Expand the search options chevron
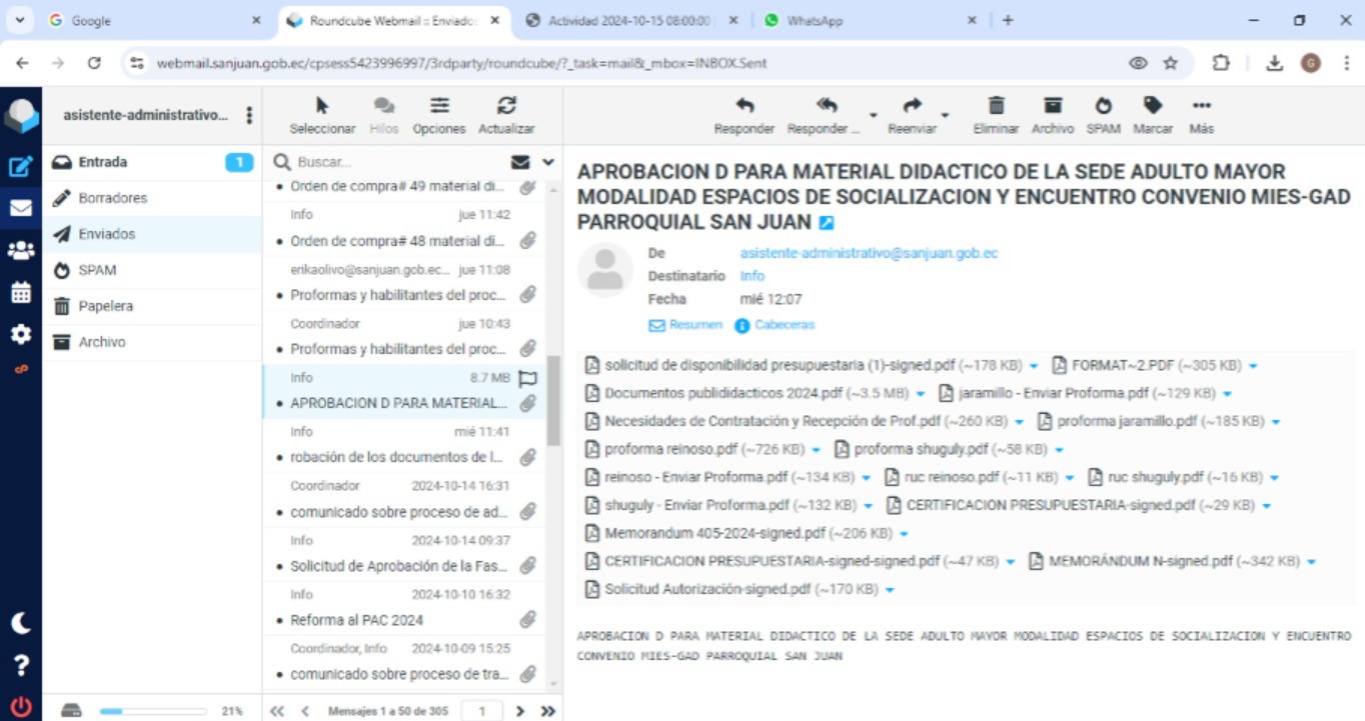Viewport: 1365px width, 721px height. pyautogui.click(x=548, y=162)
